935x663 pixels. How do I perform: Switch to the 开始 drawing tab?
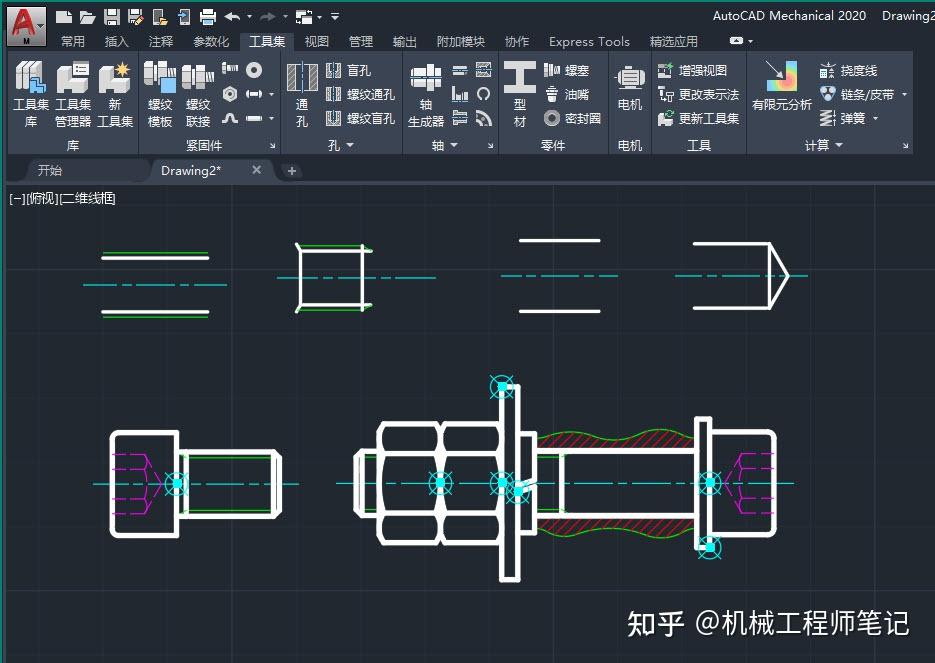[49, 170]
